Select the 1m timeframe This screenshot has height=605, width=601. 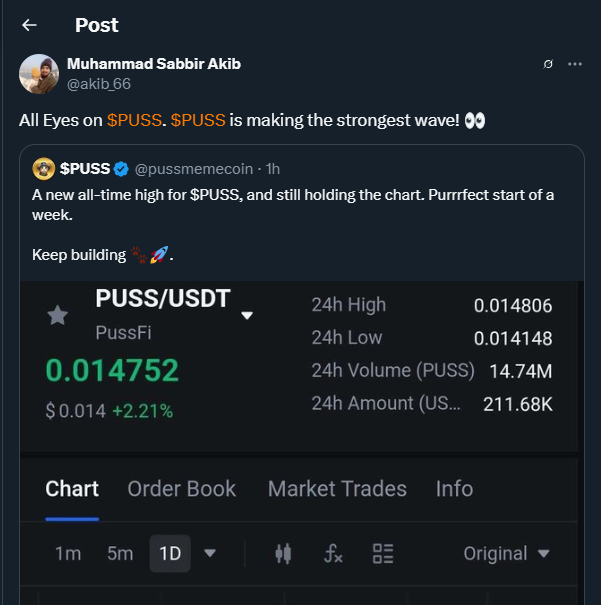(x=68, y=553)
